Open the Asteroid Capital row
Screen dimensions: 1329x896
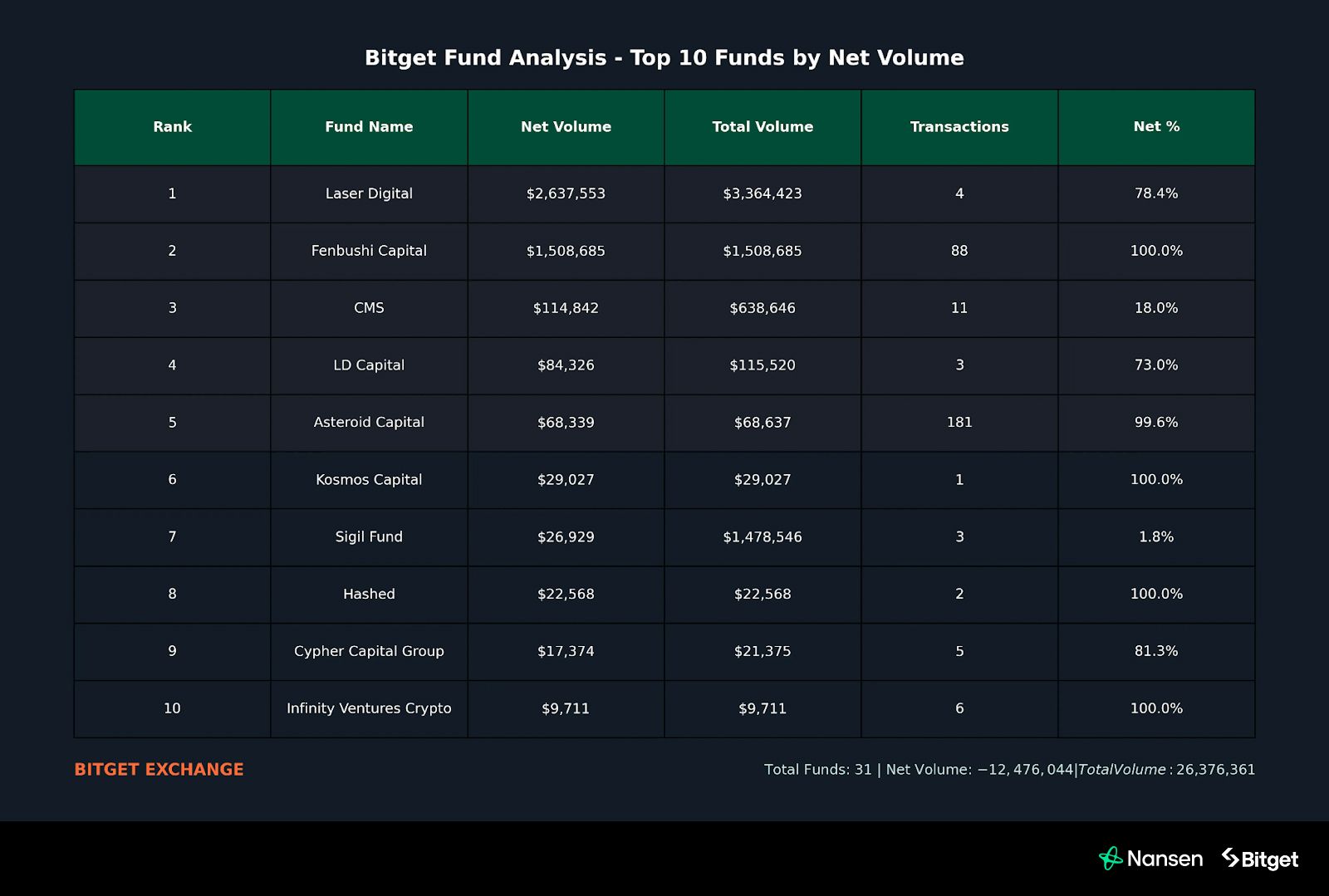(x=369, y=423)
